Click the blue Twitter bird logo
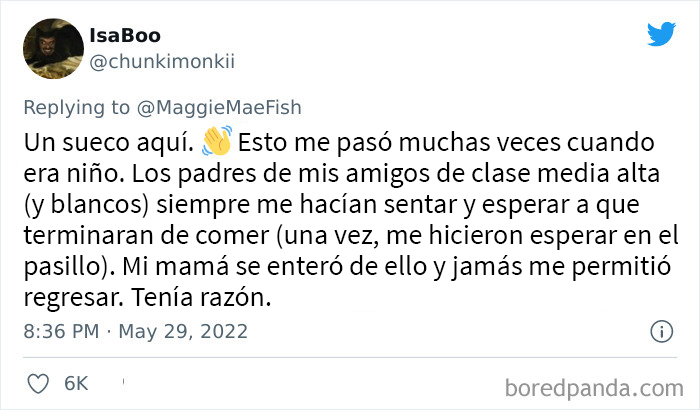 pos(662,33)
